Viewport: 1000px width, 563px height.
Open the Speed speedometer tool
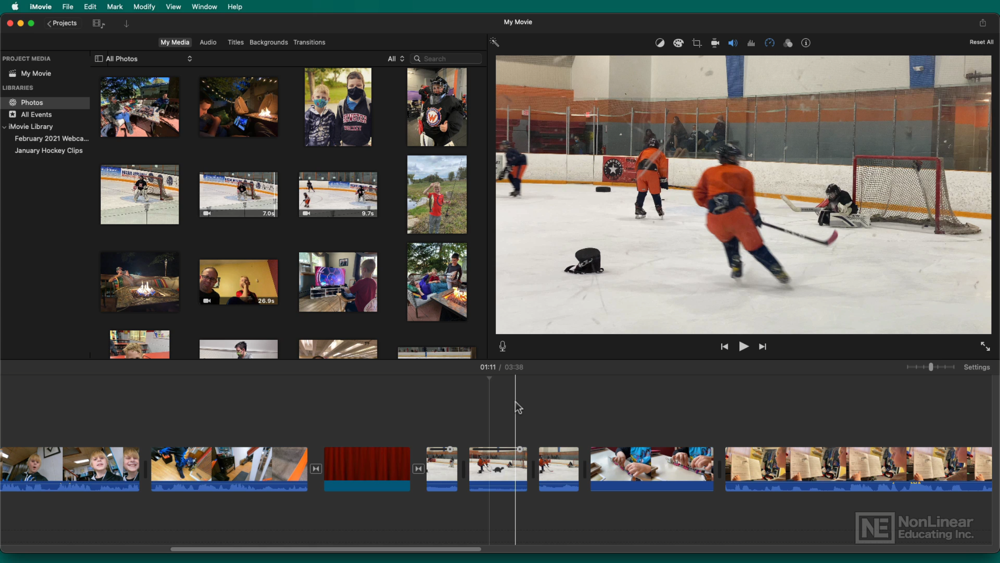click(x=770, y=43)
